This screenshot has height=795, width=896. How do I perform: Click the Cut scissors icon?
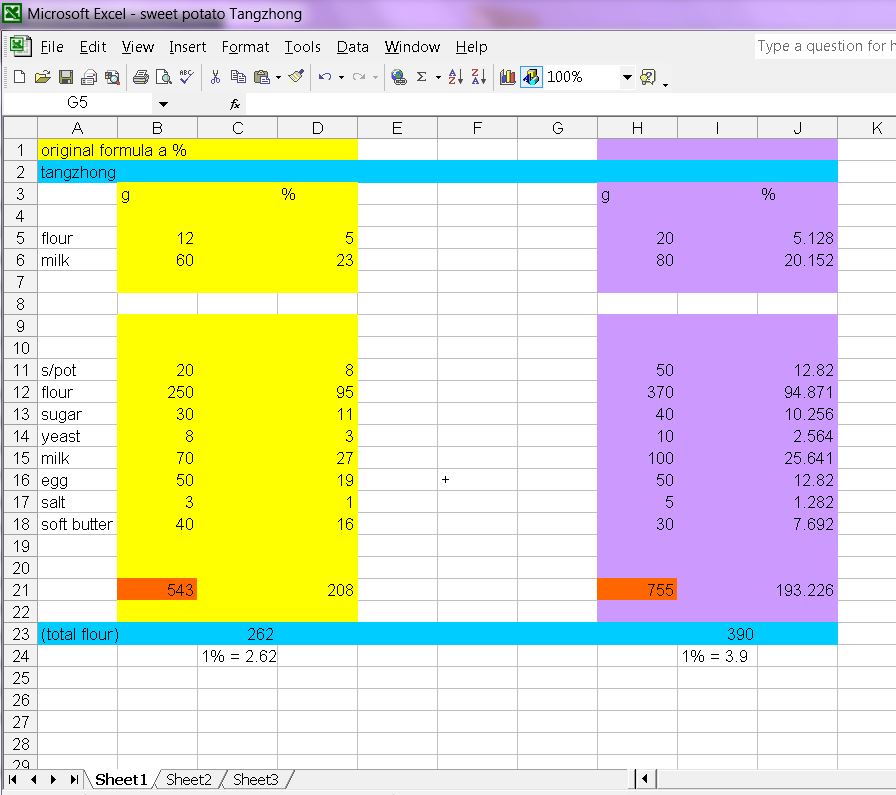(215, 77)
